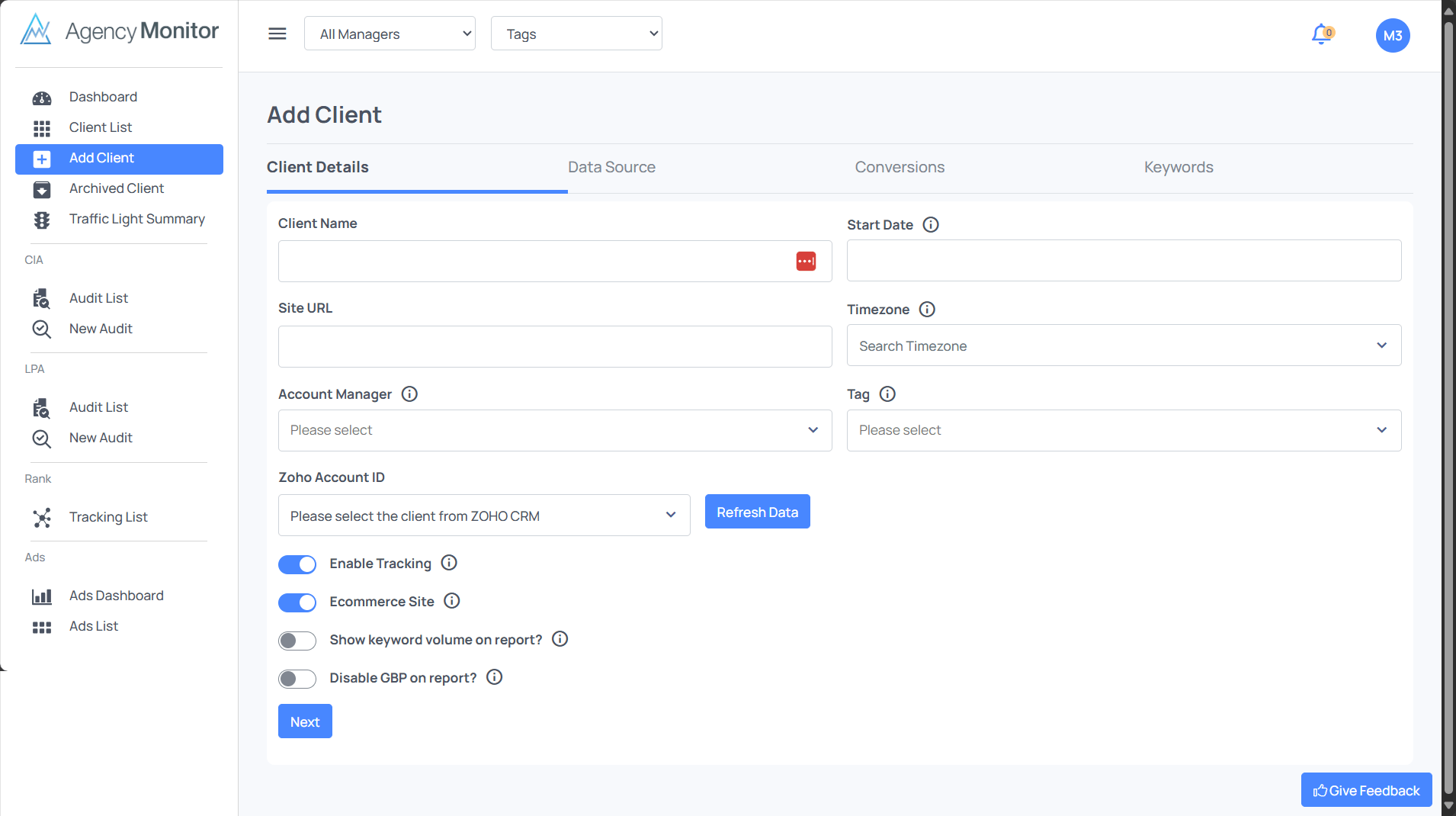Click the M3 user avatar
Viewport: 1456px width, 816px height.
click(x=1393, y=35)
